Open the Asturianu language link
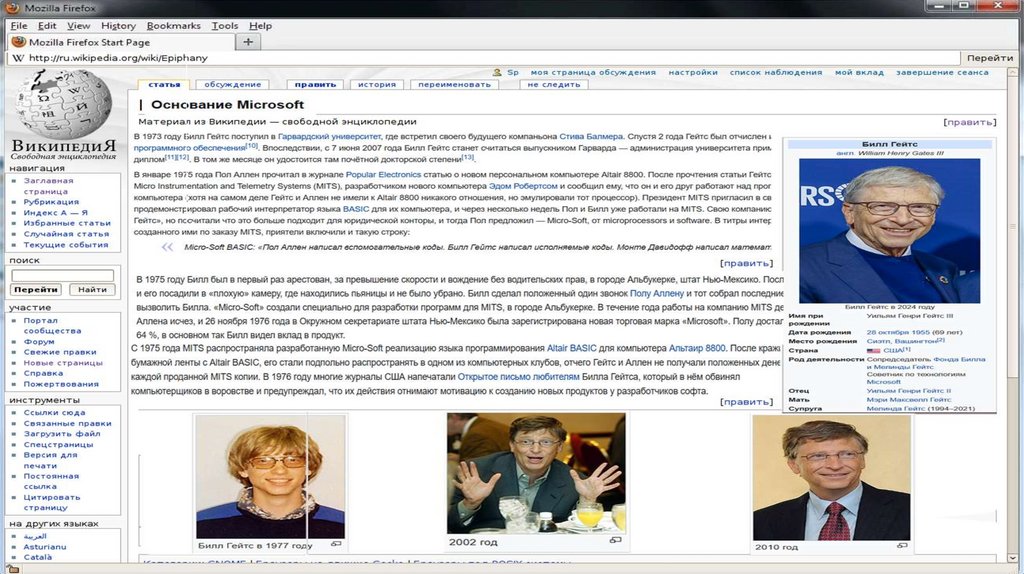This screenshot has height=574, width=1024. pyautogui.click(x=45, y=547)
